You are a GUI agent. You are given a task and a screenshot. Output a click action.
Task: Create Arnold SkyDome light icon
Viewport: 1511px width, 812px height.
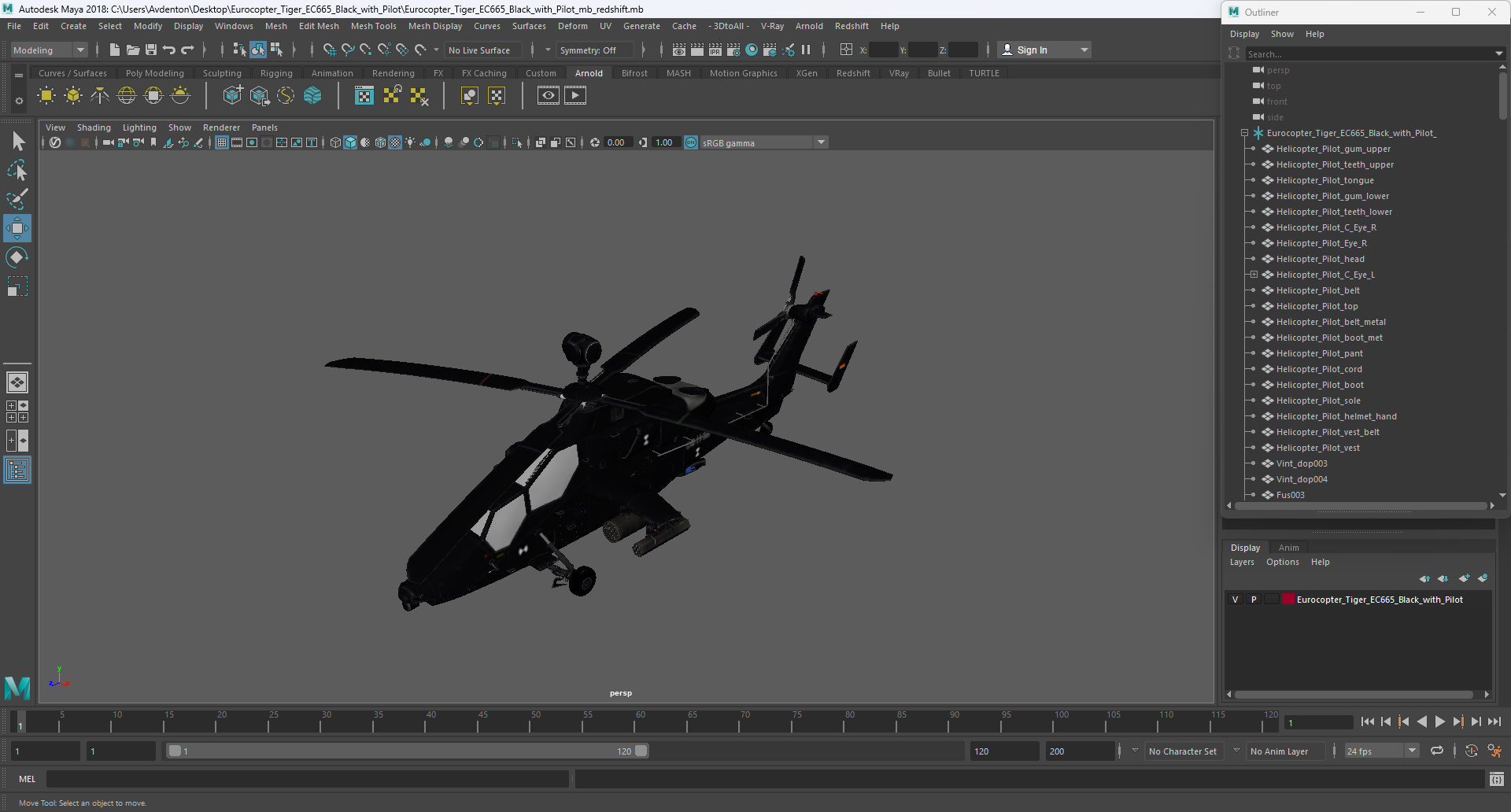[x=127, y=96]
